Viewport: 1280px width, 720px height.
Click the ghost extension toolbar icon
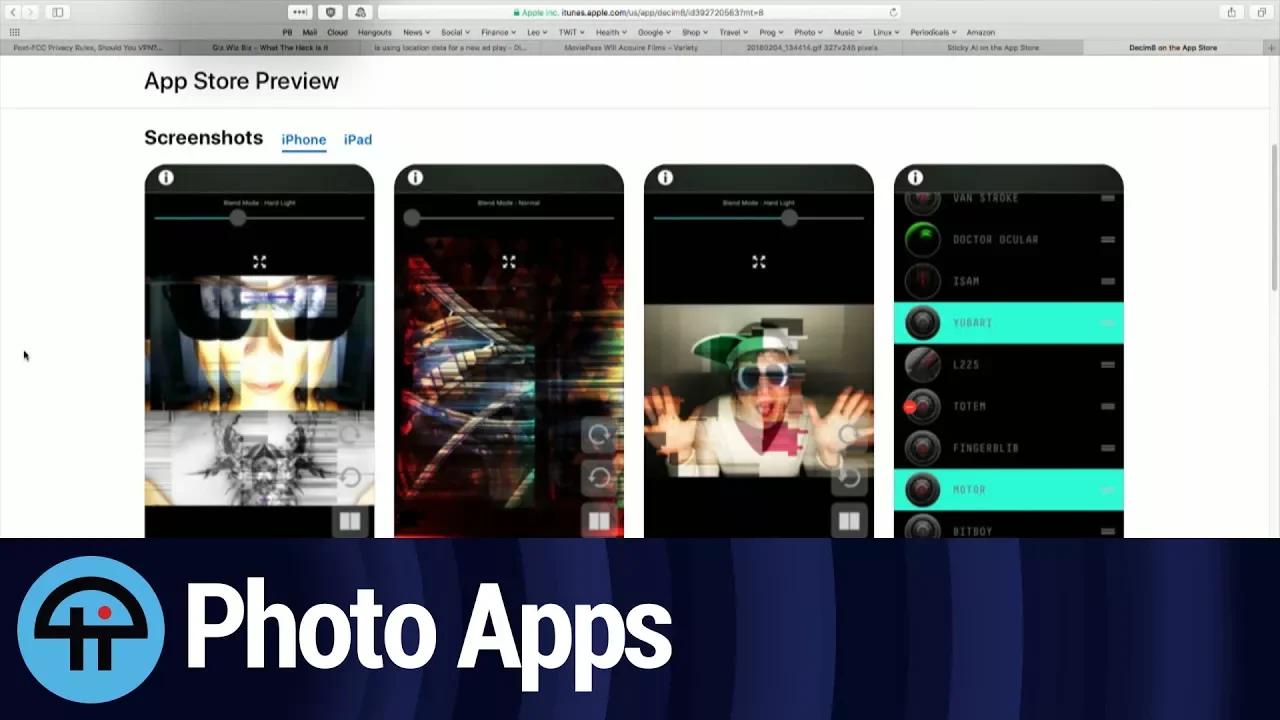point(360,12)
